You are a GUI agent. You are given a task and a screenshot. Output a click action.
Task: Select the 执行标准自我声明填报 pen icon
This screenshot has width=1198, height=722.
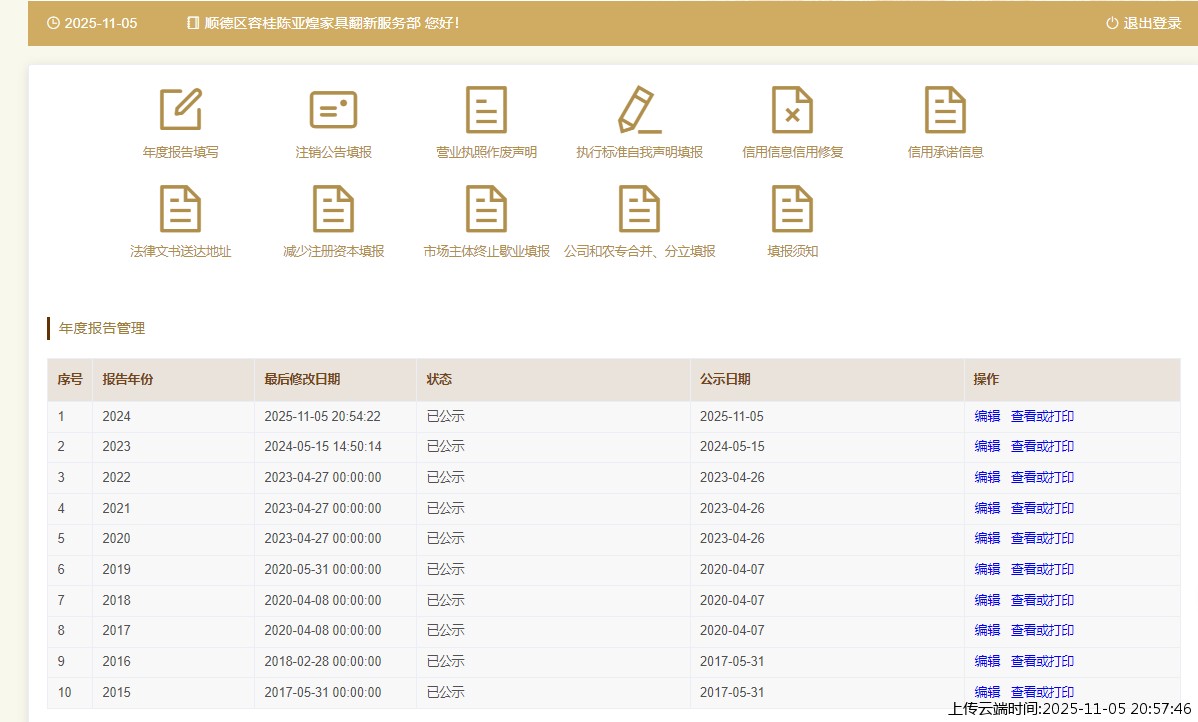coord(639,110)
